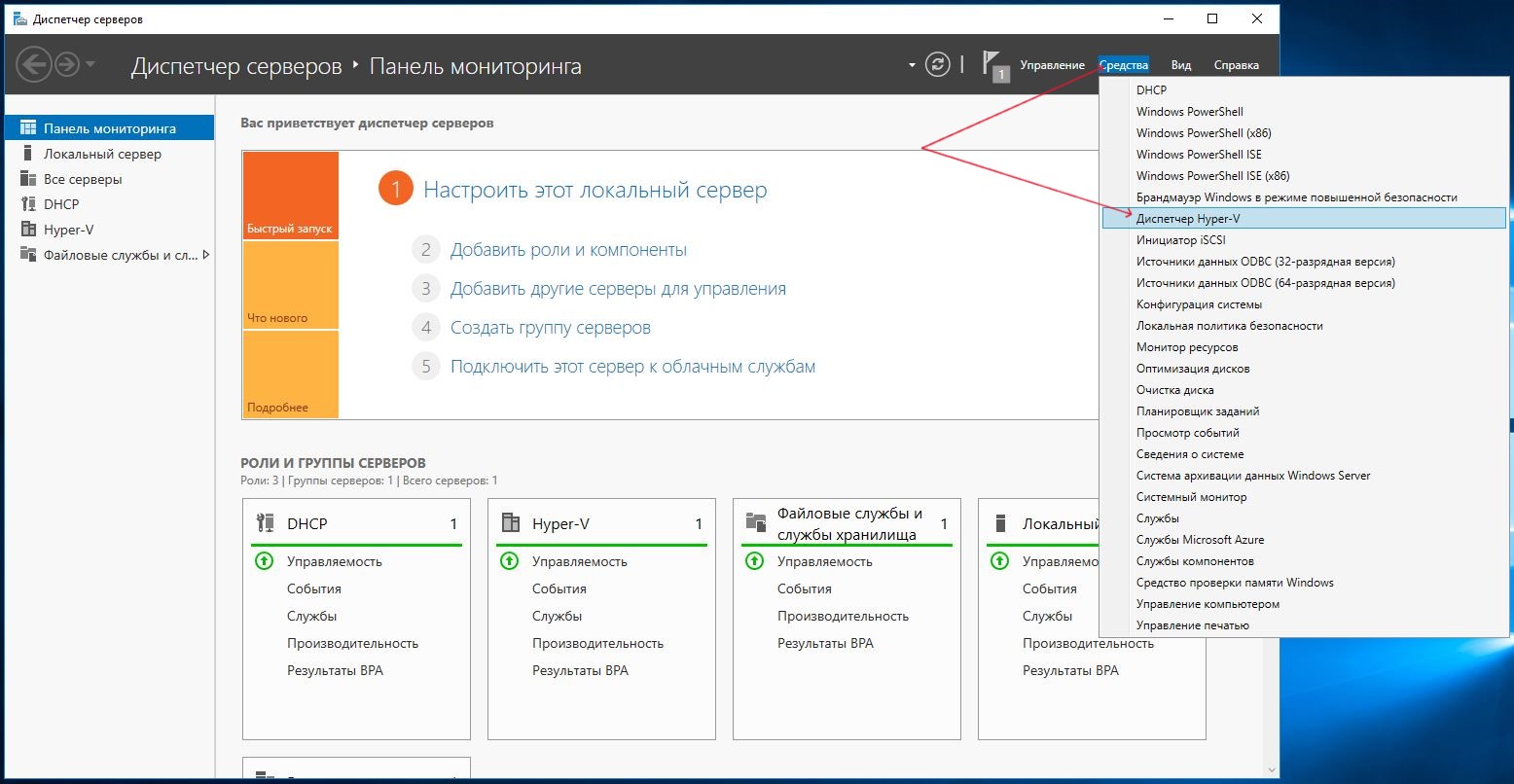This screenshot has width=1514, height=784.
Task: Expand File and Storage Services sidebar arrow
Action: click(205, 255)
